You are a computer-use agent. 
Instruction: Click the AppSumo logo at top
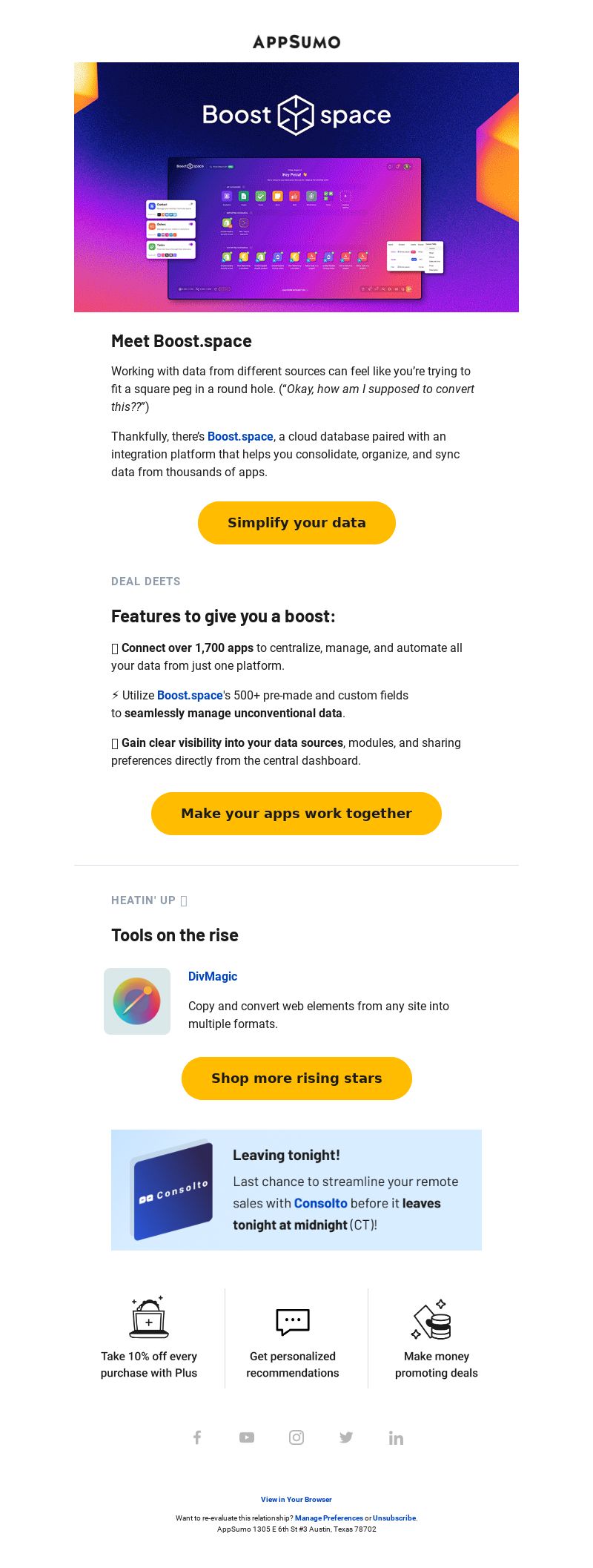pyautogui.click(x=296, y=42)
